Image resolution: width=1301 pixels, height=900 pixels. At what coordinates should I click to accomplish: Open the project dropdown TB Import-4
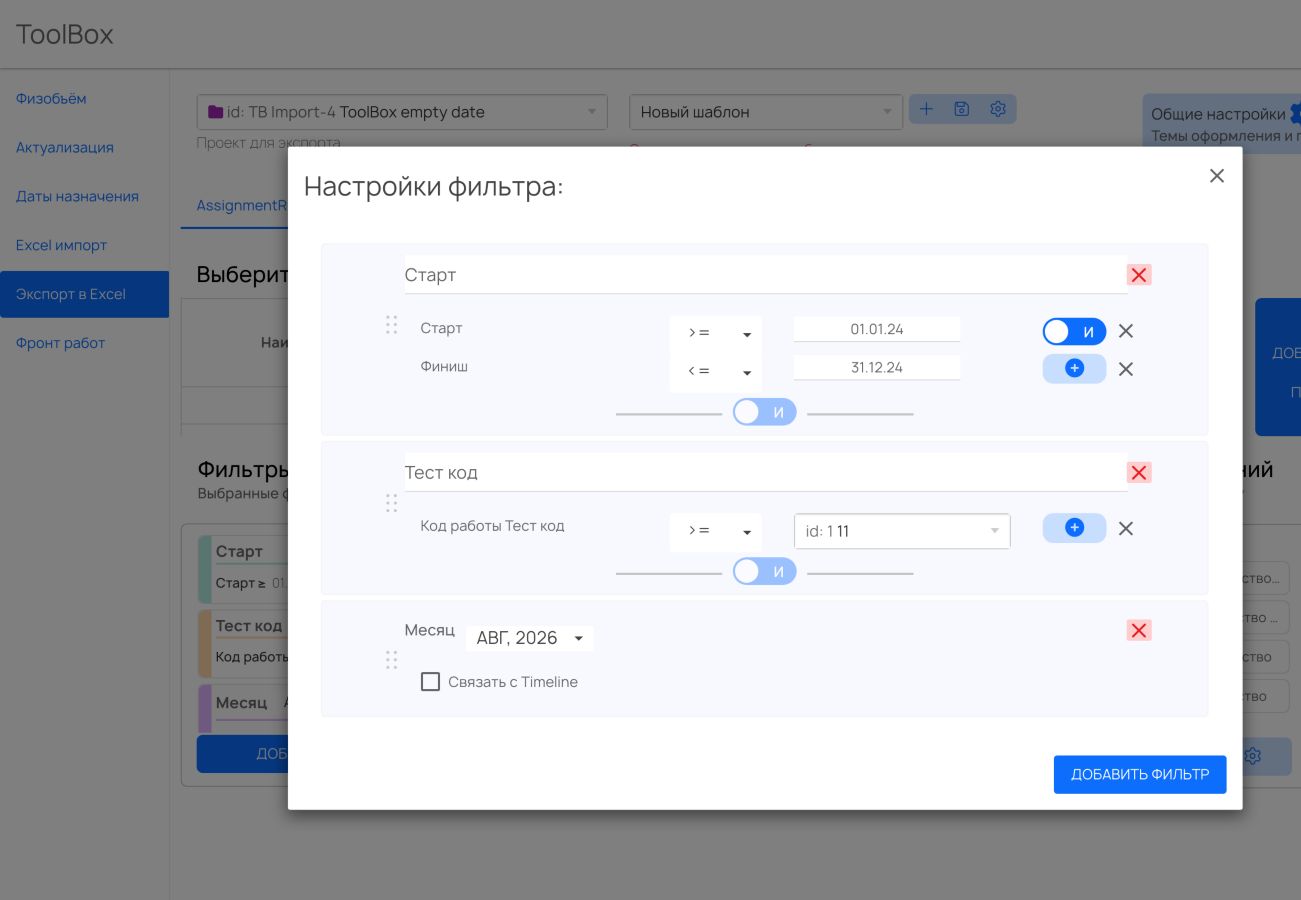[402, 112]
